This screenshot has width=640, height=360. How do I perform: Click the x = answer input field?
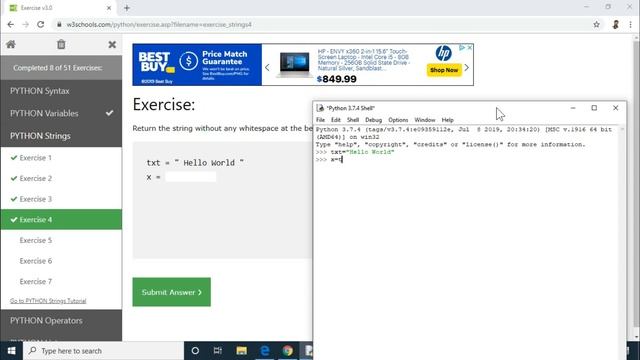pos(191,177)
